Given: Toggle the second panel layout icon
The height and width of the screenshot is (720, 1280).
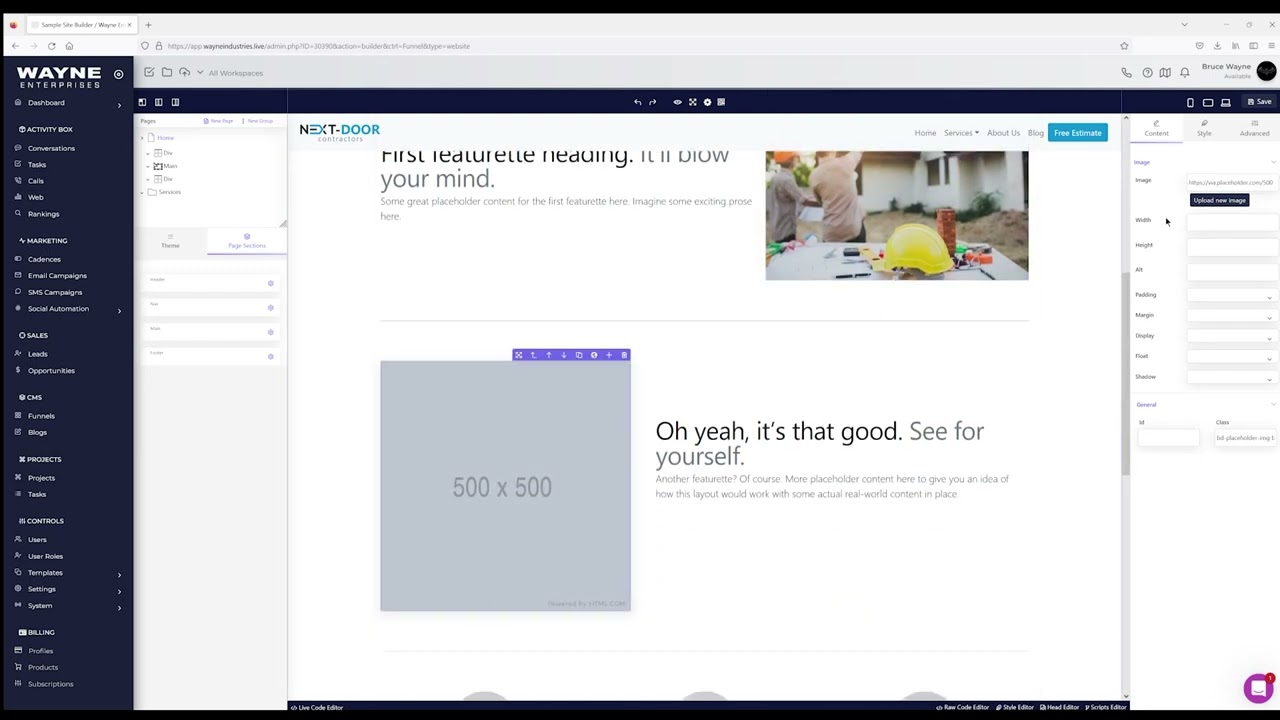Looking at the screenshot, I should pyautogui.click(x=158, y=102).
